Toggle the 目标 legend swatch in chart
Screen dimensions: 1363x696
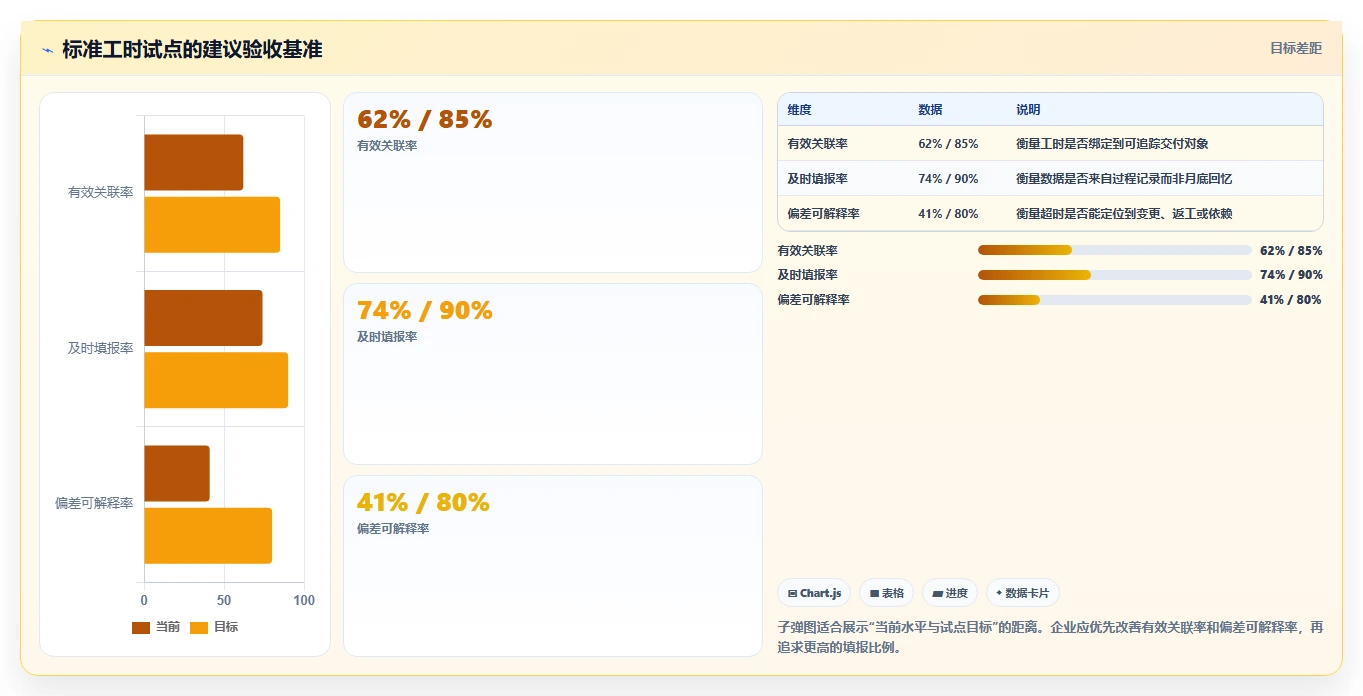pyautogui.click(x=199, y=627)
